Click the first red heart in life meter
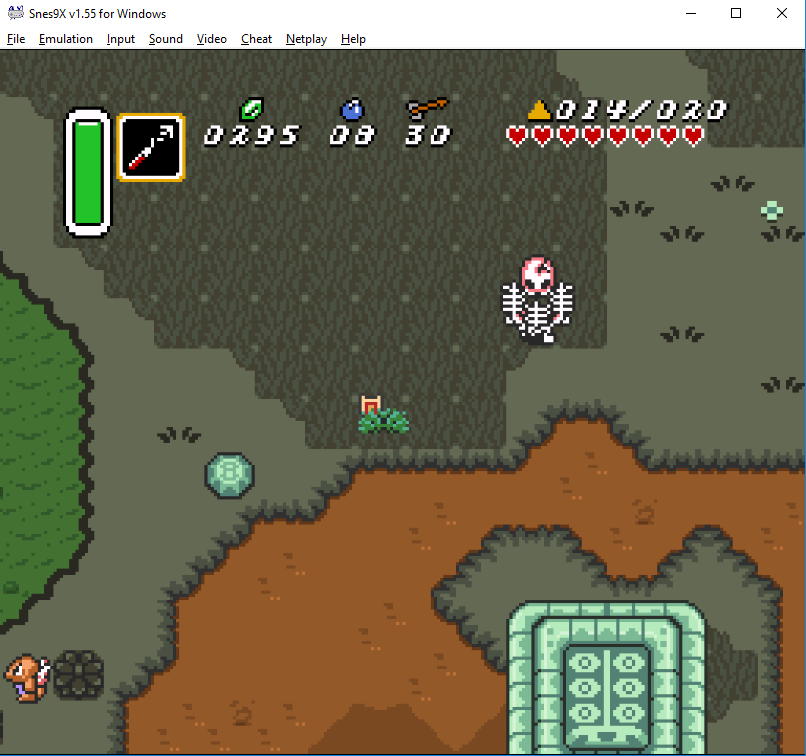Screen dimensions: 806x756 (517, 135)
